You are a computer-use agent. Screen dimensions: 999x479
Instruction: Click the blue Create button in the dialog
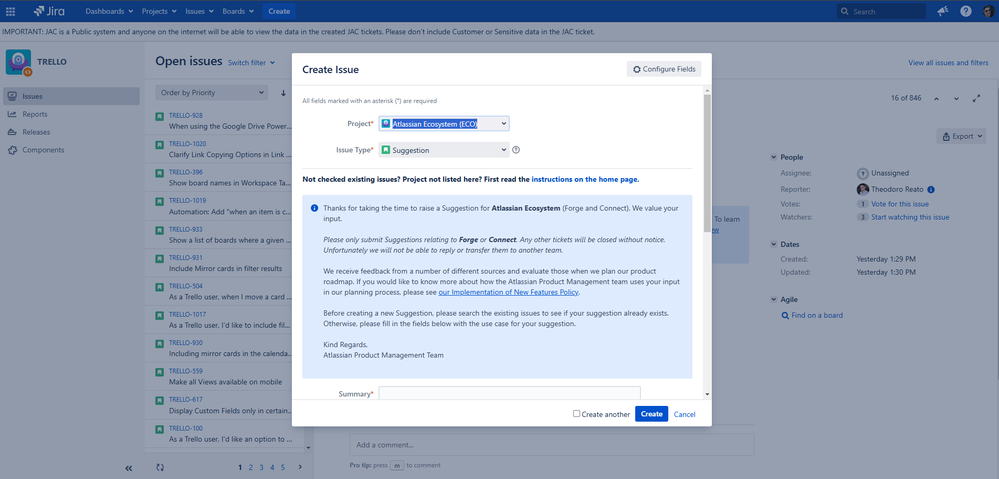[651, 414]
